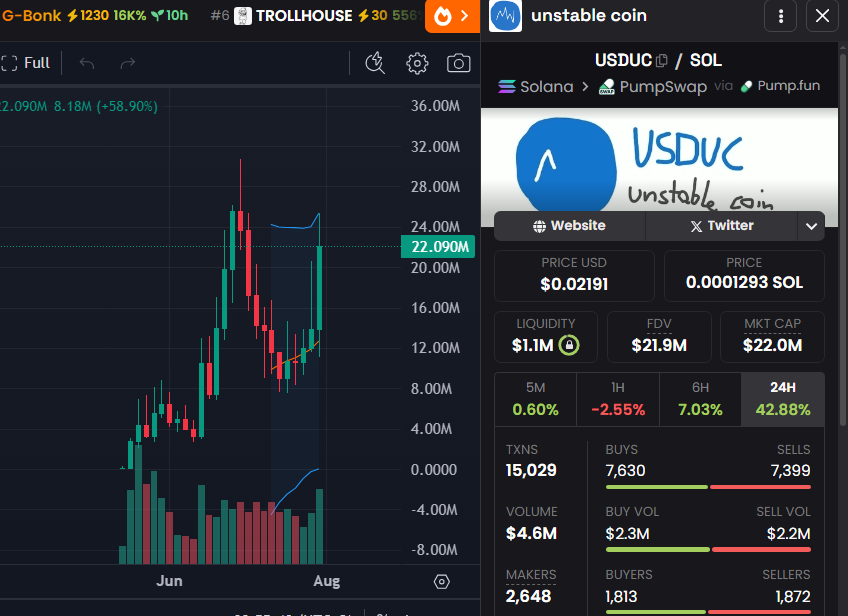
Task: Copy the USDUC token address
Action: tap(661, 61)
